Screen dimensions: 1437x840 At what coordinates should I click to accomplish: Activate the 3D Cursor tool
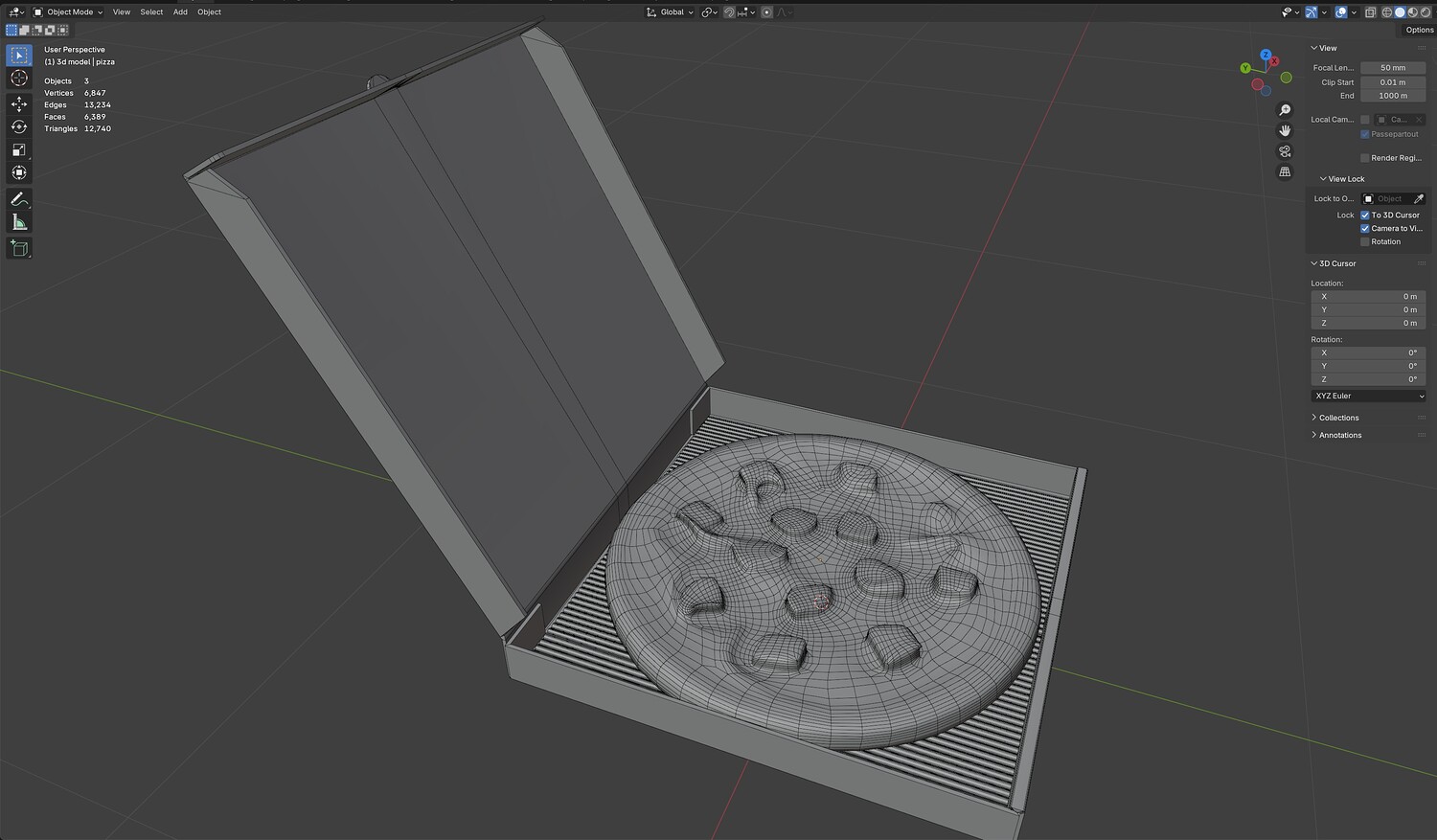(x=19, y=79)
